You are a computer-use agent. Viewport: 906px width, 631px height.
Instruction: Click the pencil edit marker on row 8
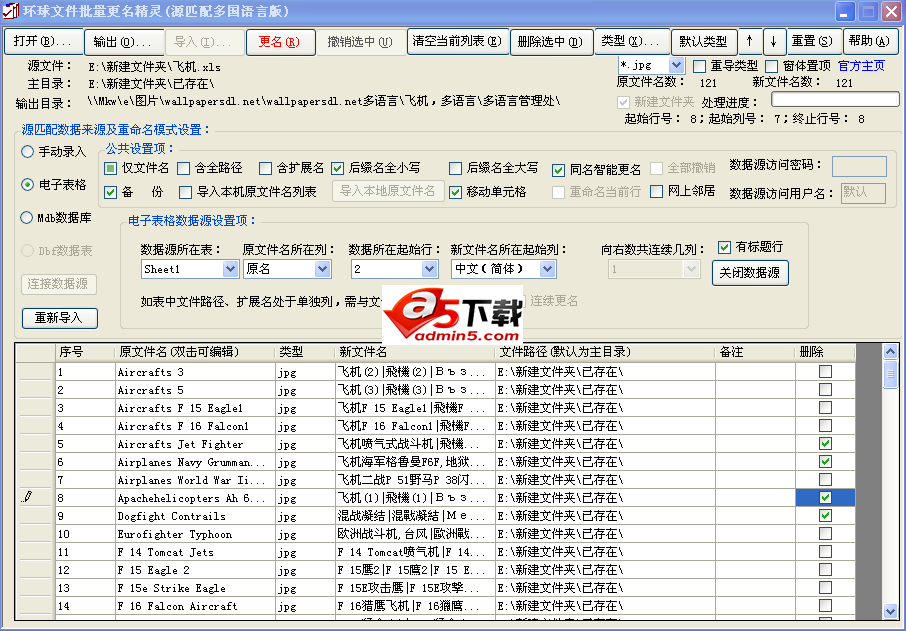point(27,498)
